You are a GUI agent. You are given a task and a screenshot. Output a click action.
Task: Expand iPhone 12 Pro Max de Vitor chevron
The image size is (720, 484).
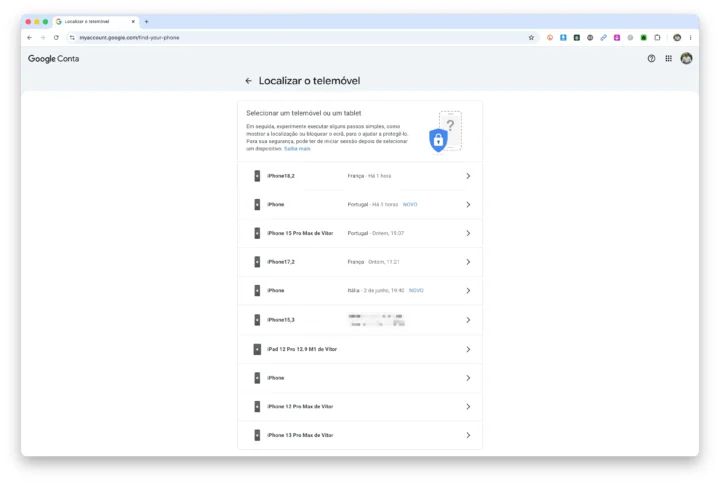(468, 406)
